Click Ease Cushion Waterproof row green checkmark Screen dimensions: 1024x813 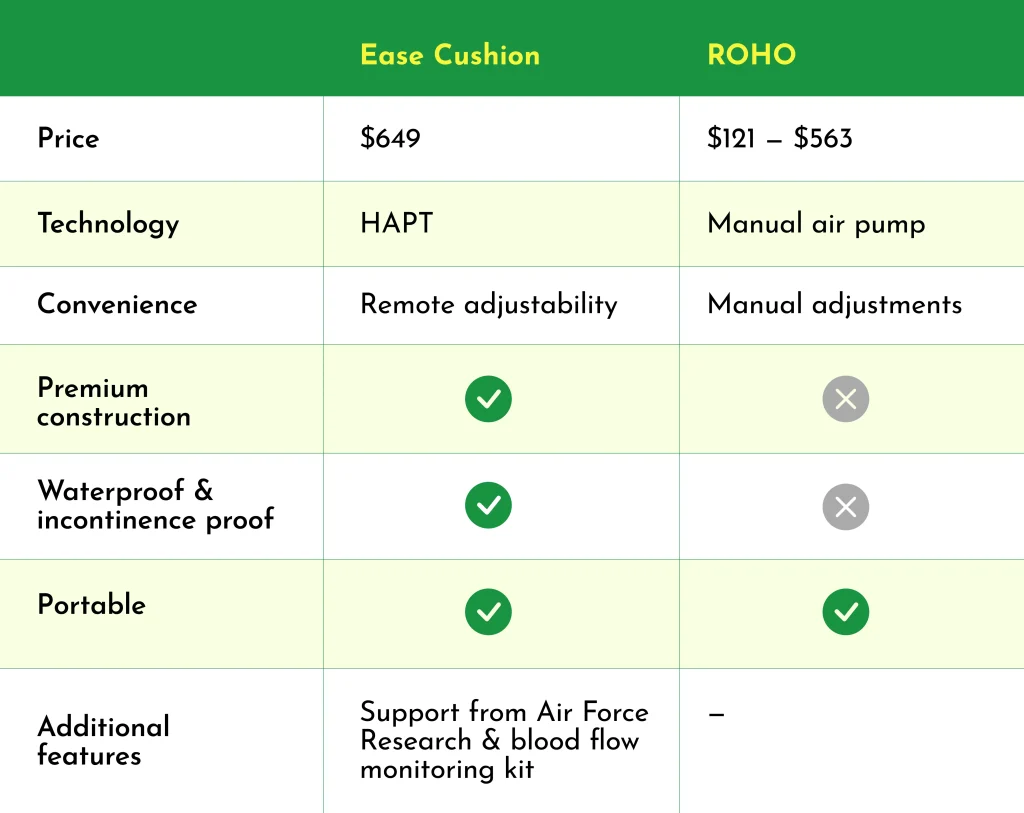click(x=488, y=506)
